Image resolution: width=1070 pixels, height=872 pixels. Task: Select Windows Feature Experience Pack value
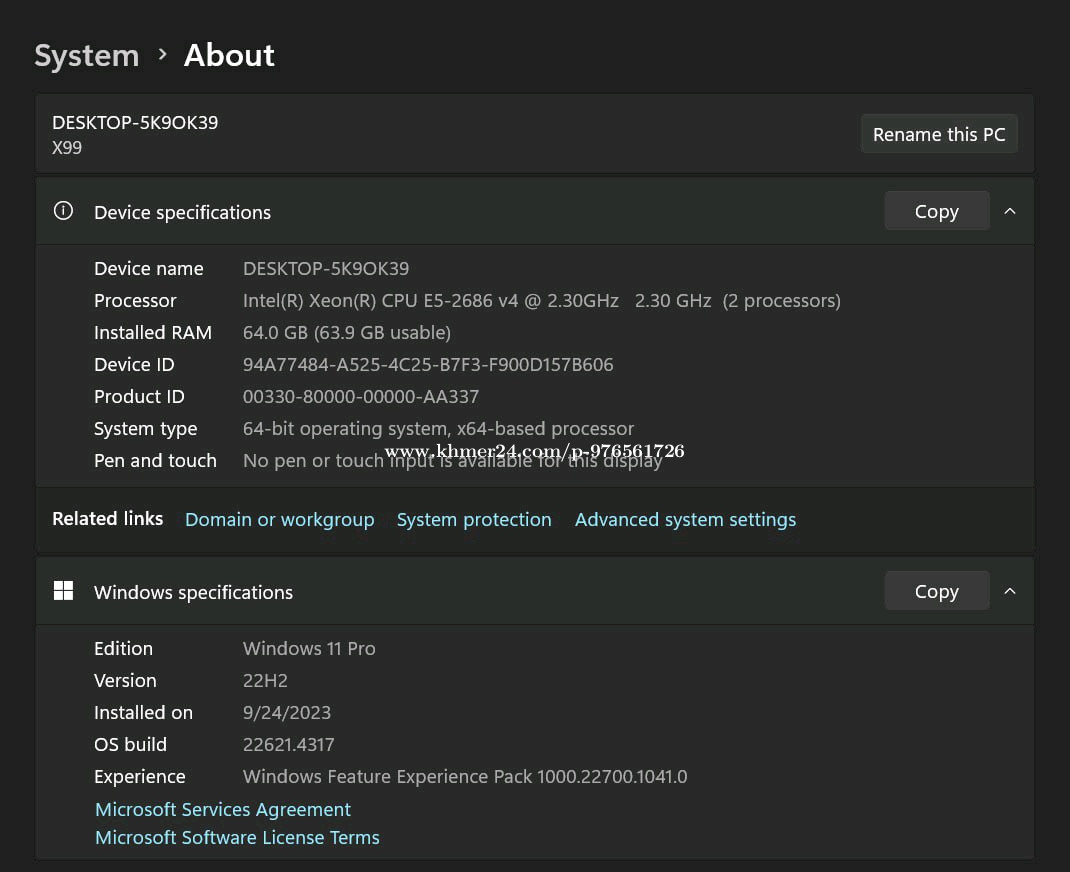point(465,777)
